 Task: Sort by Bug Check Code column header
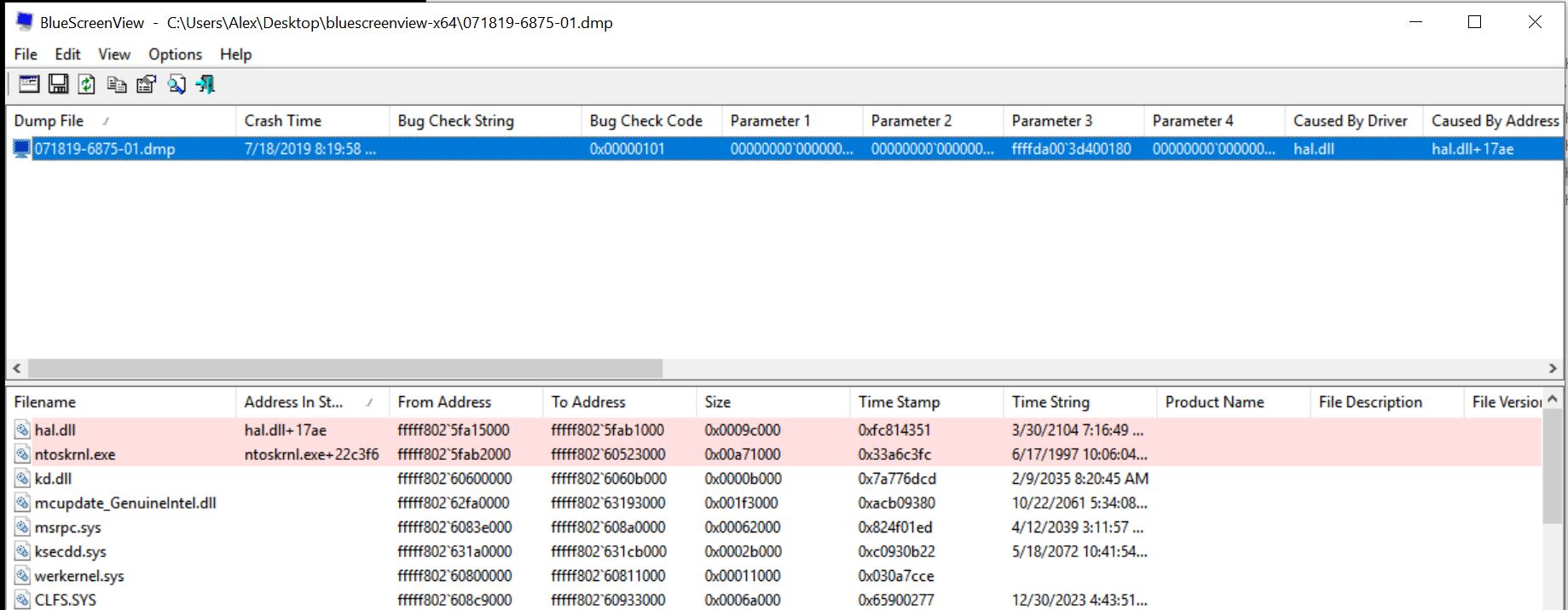[x=651, y=121]
